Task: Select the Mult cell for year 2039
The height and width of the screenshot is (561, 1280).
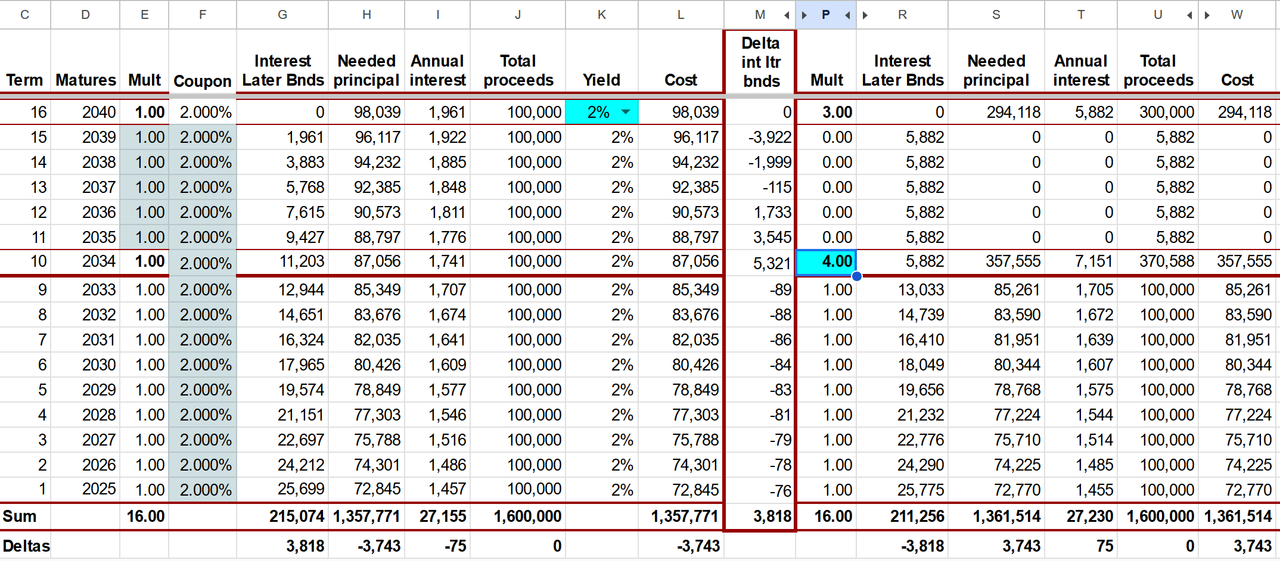Action: point(144,137)
